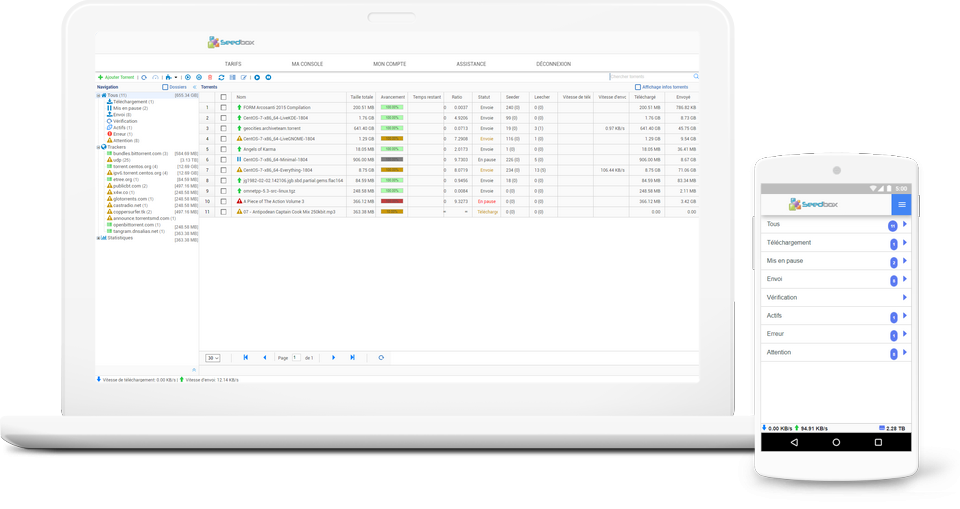Open the house icon dropdown arrow in toolbar
The height and width of the screenshot is (509, 960).
pyautogui.click(x=176, y=77)
